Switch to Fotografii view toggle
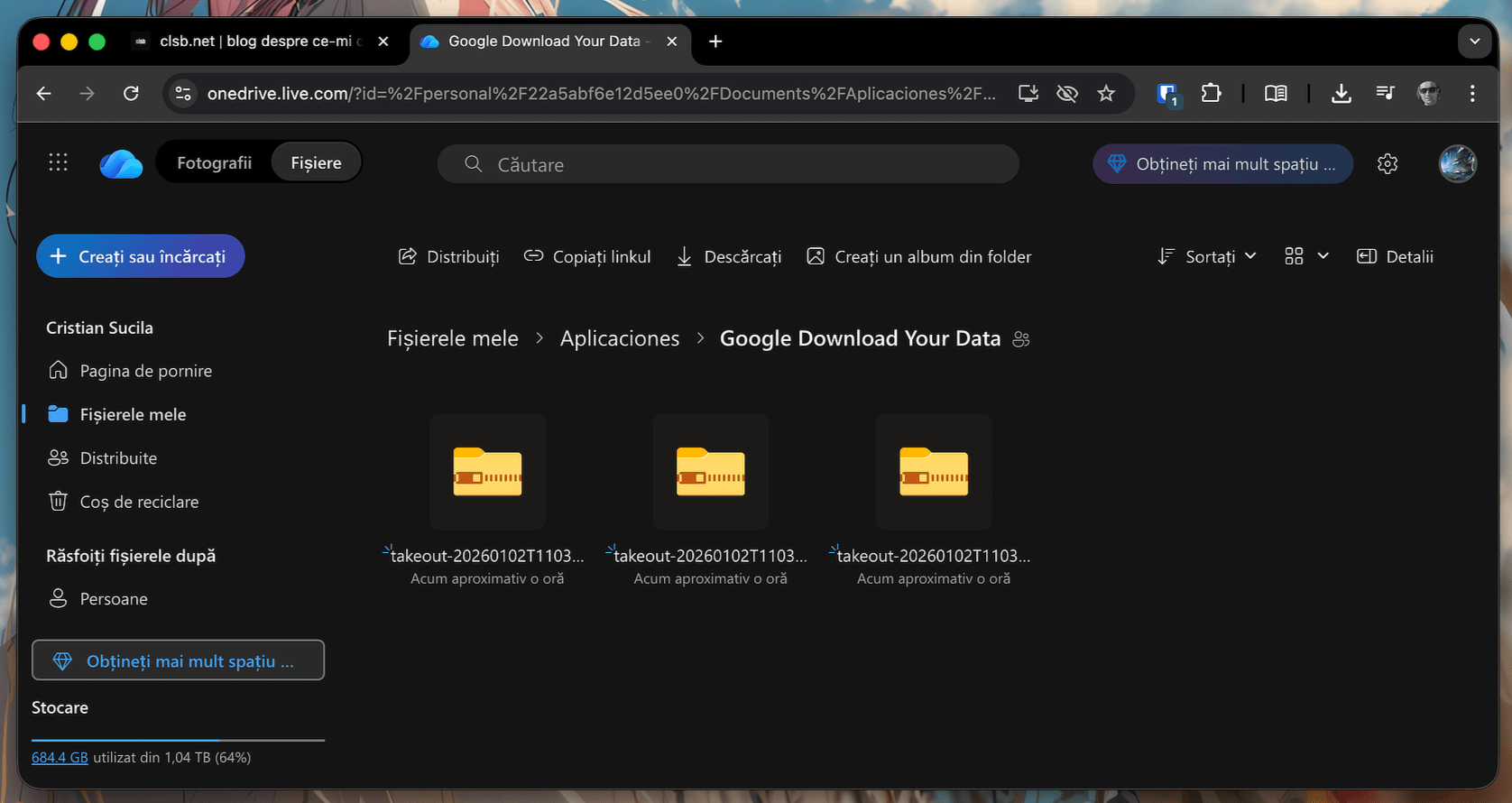Image resolution: width=1512 pixels, height=803 pixels. point(214,163)
